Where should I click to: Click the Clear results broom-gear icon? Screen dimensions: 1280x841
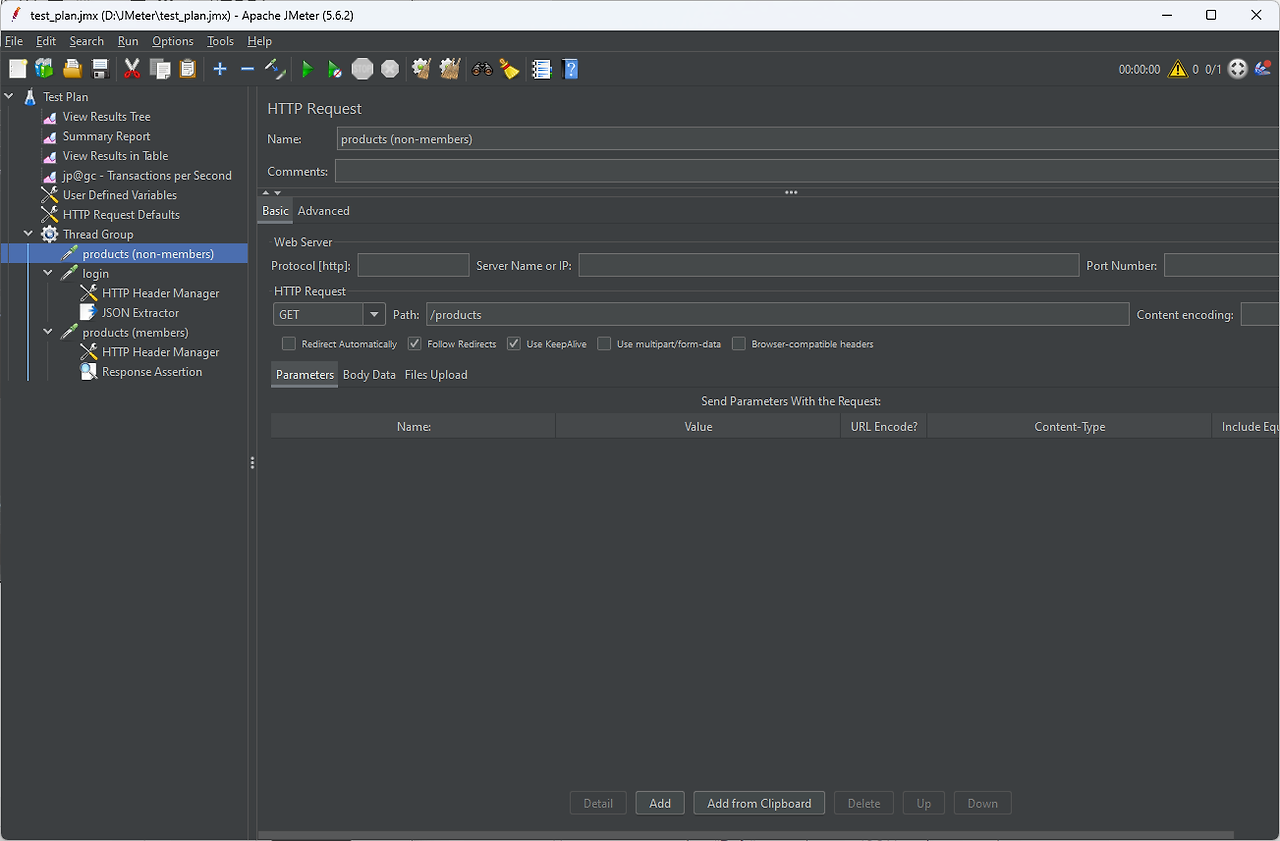click(422, 69)
